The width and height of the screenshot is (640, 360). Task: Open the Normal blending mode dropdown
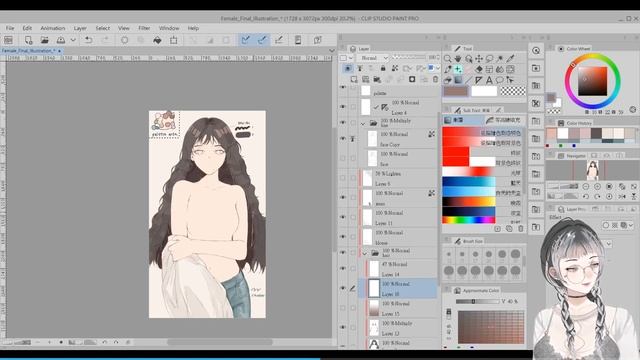pos(373,58)
